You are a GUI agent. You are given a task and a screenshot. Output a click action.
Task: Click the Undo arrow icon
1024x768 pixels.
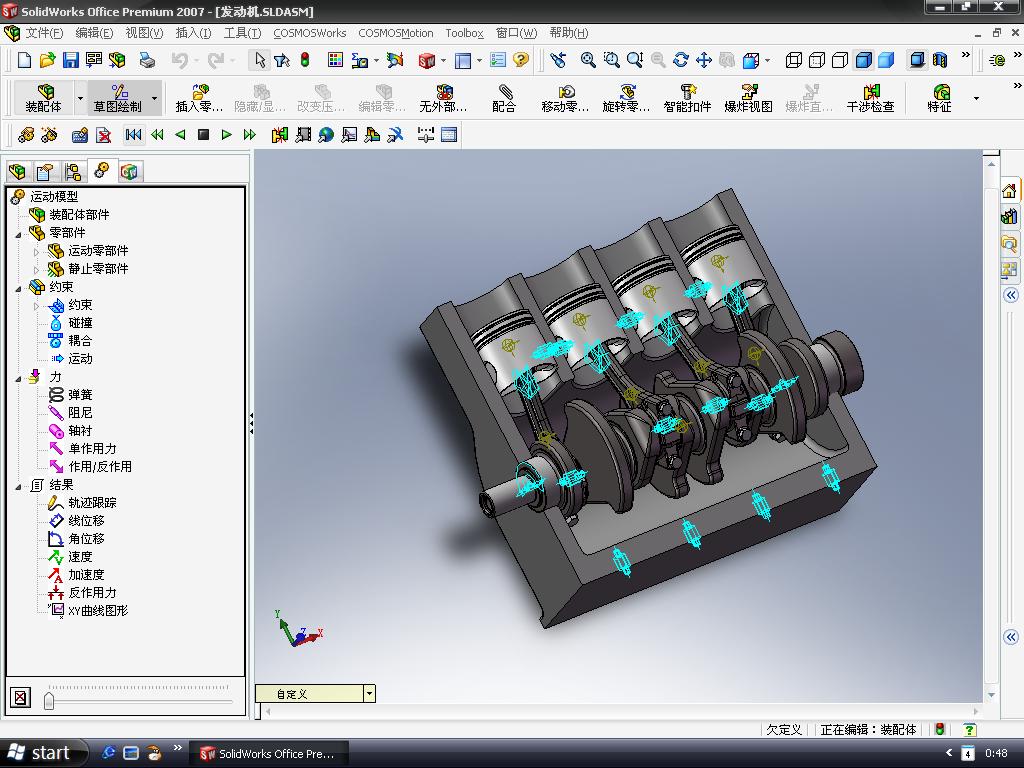coord(179,60)
